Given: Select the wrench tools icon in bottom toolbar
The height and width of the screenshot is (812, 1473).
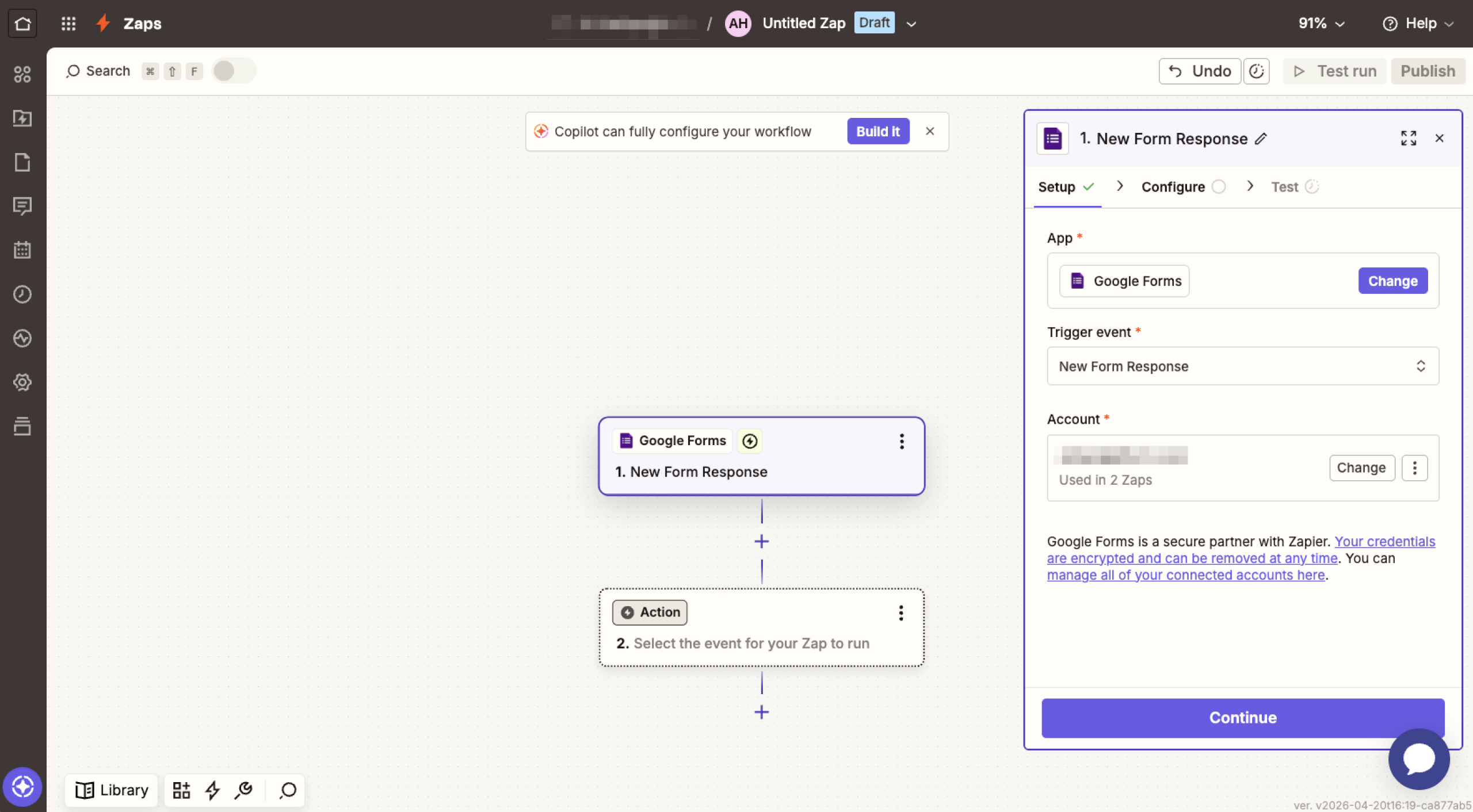Looking at the screenshot, I should tap(243, 790).
